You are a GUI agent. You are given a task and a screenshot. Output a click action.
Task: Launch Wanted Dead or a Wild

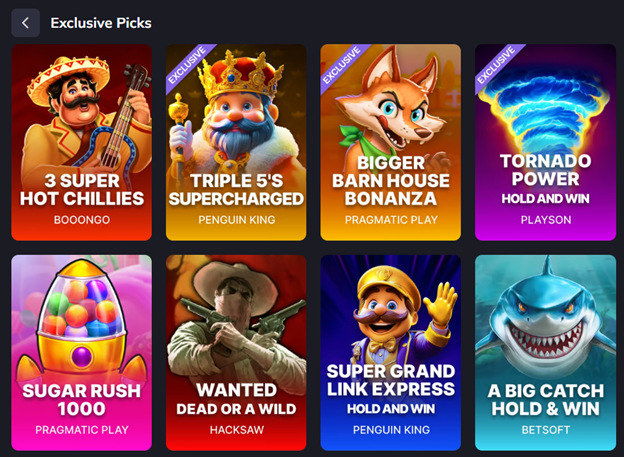[236, 353]
